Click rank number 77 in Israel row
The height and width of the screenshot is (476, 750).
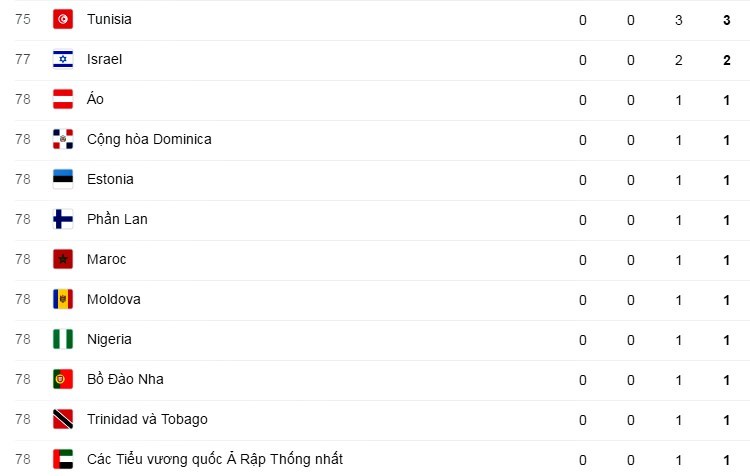pyautogui.click(x=23, y=59)
